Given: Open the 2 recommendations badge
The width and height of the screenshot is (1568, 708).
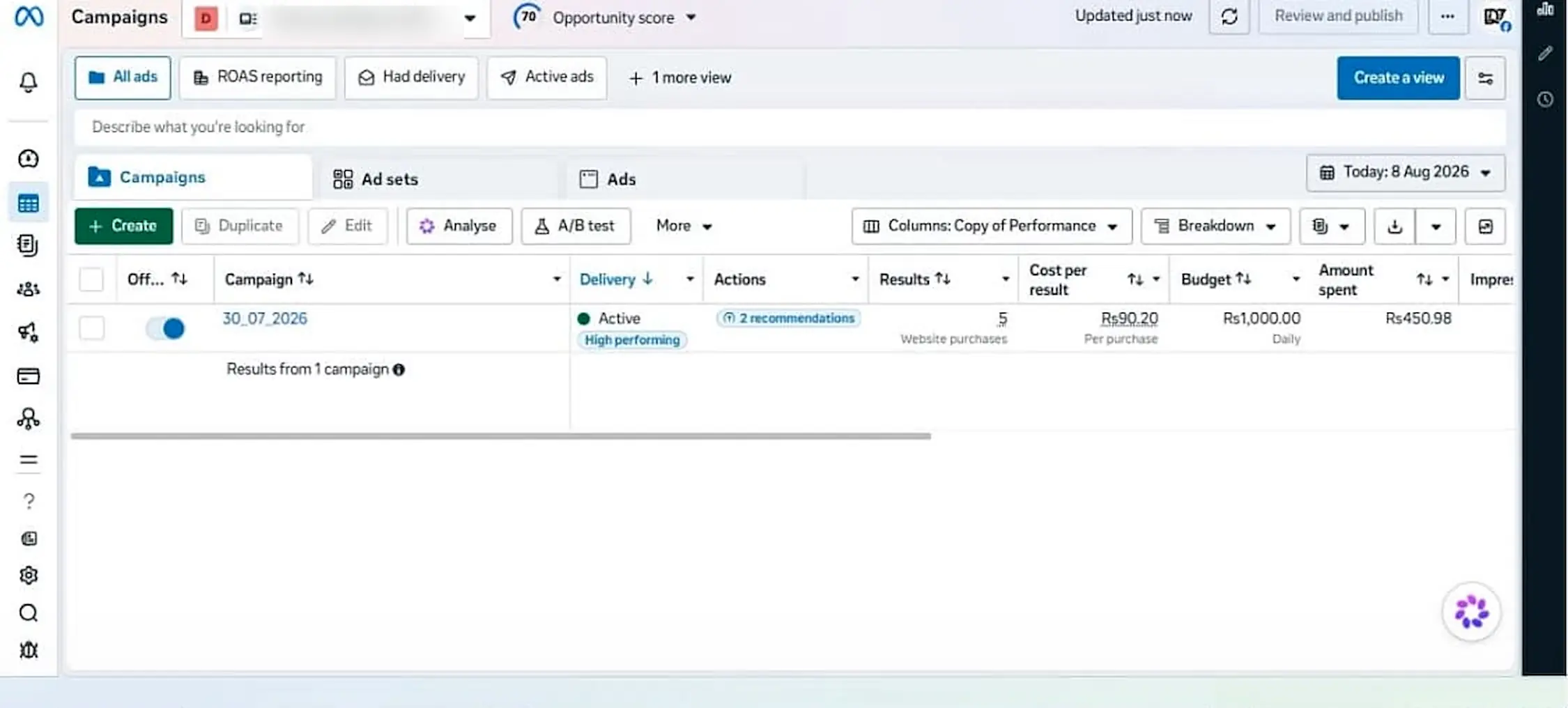Looking at the screenshot, I should click(788, 318).
